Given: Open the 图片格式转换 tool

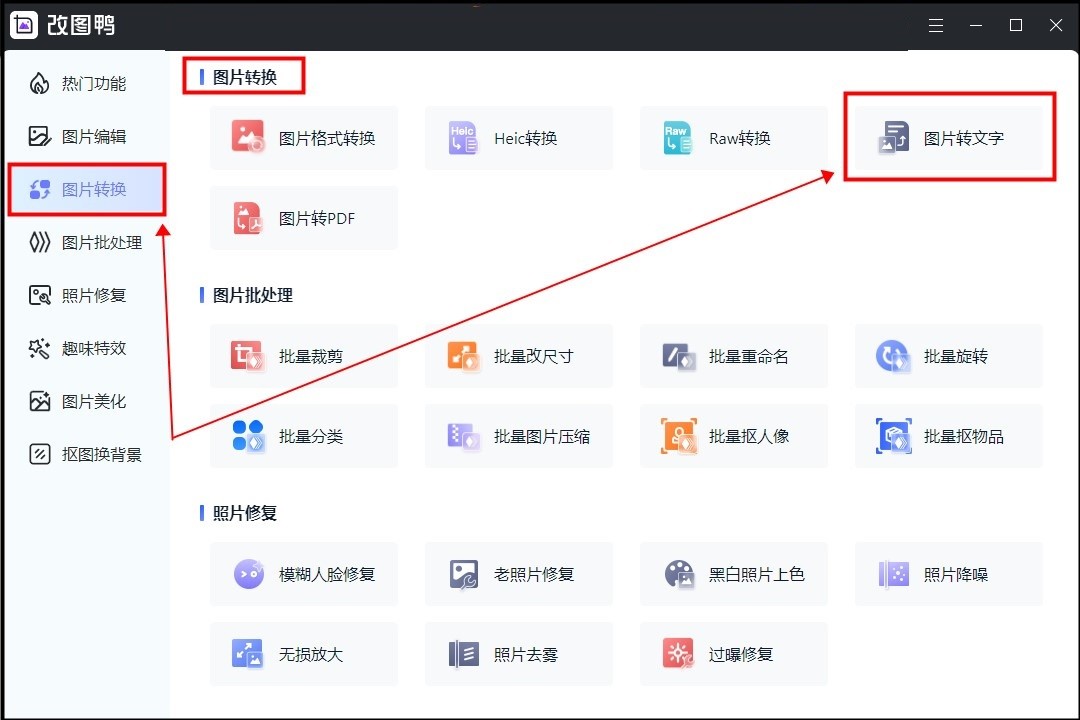Looking at the screenshot, I should click(x=304, y=138).
